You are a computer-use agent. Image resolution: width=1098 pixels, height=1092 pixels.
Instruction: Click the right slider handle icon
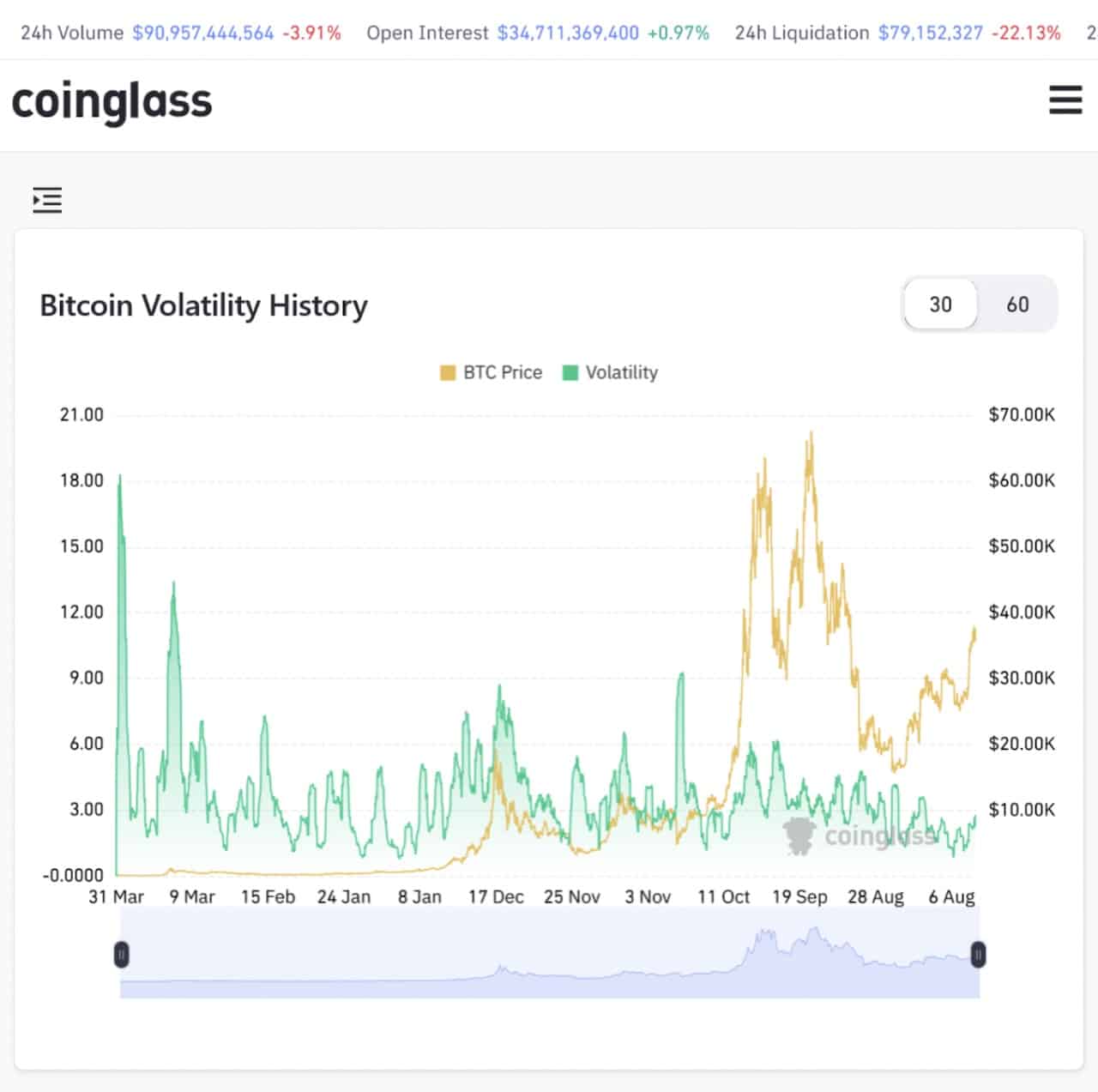click(x=978, y=955)
